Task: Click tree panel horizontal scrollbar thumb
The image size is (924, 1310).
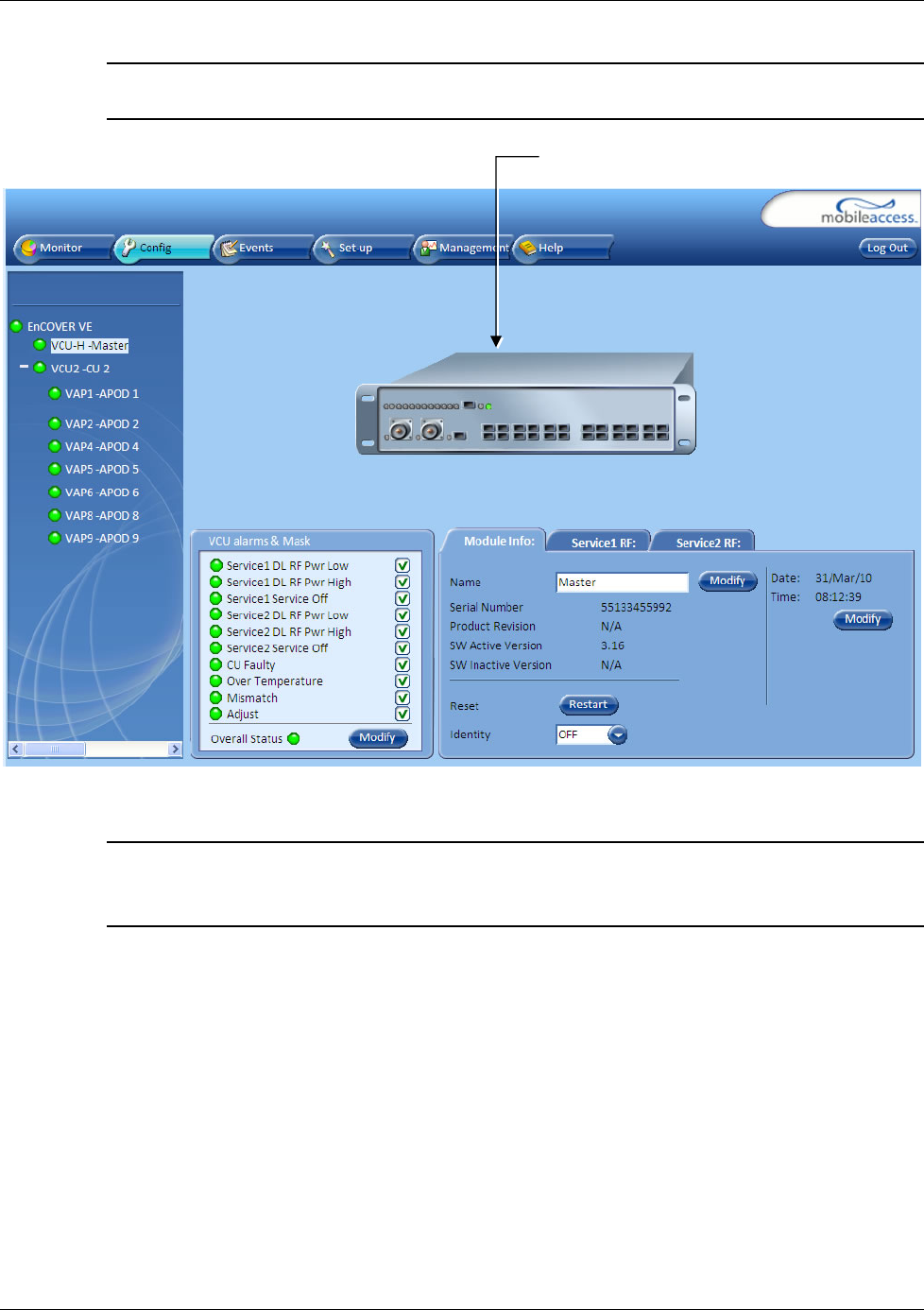Action: [x=54, y=749]
